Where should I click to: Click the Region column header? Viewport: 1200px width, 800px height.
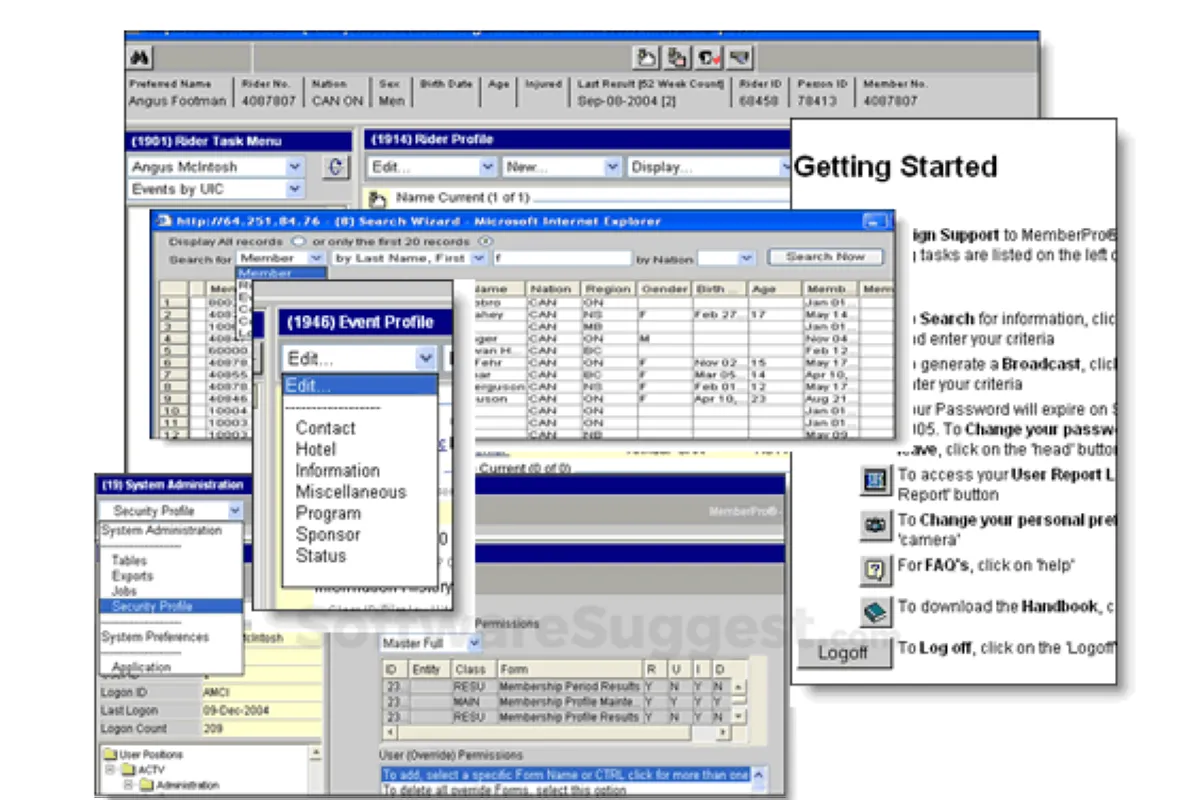(608, 289)
